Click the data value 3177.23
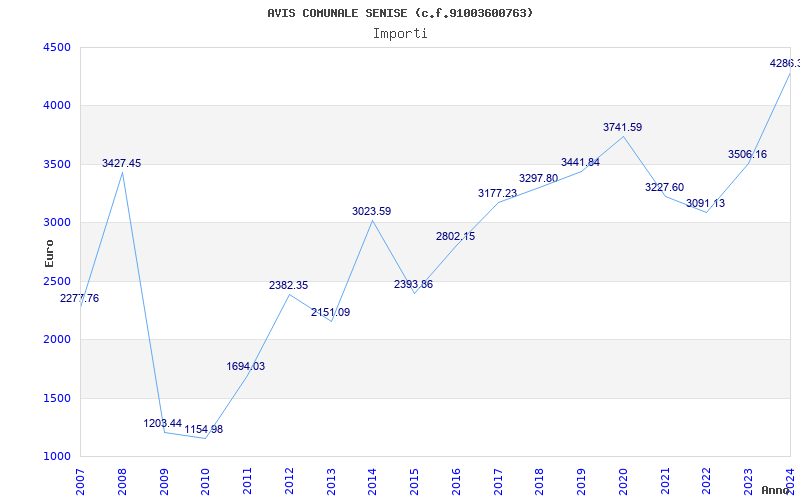This screenshot has height=500, width=800. pos(497,193)
